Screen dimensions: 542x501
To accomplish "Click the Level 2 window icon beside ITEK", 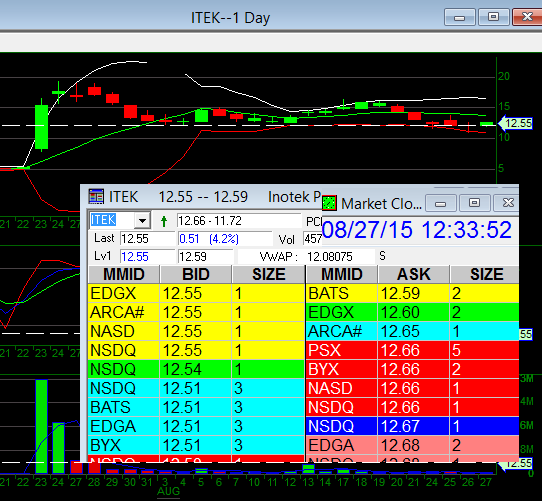I will click(96, 196).
